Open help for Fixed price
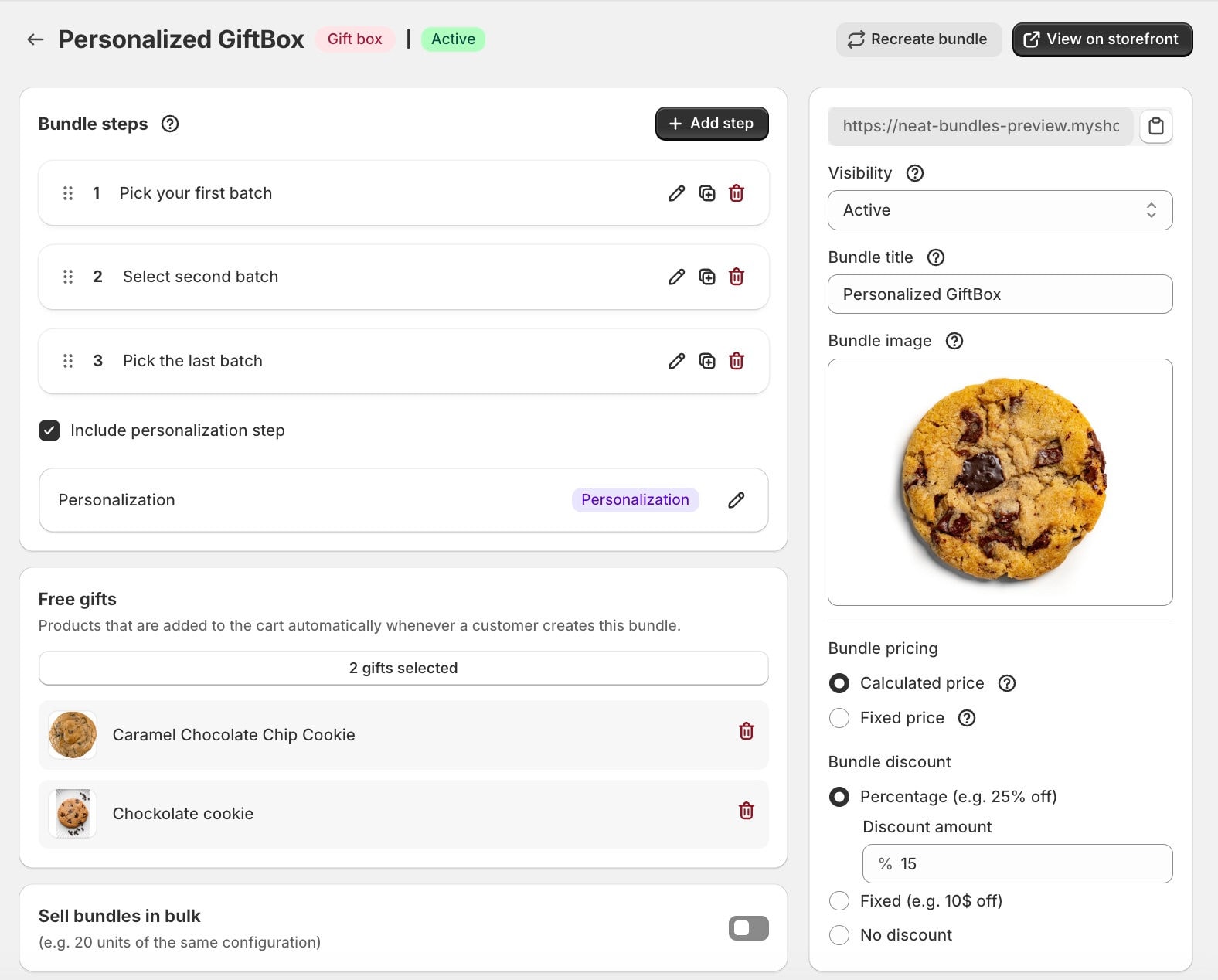The width and height of the screenshot is (1218, 980). (x=967, y=718)
